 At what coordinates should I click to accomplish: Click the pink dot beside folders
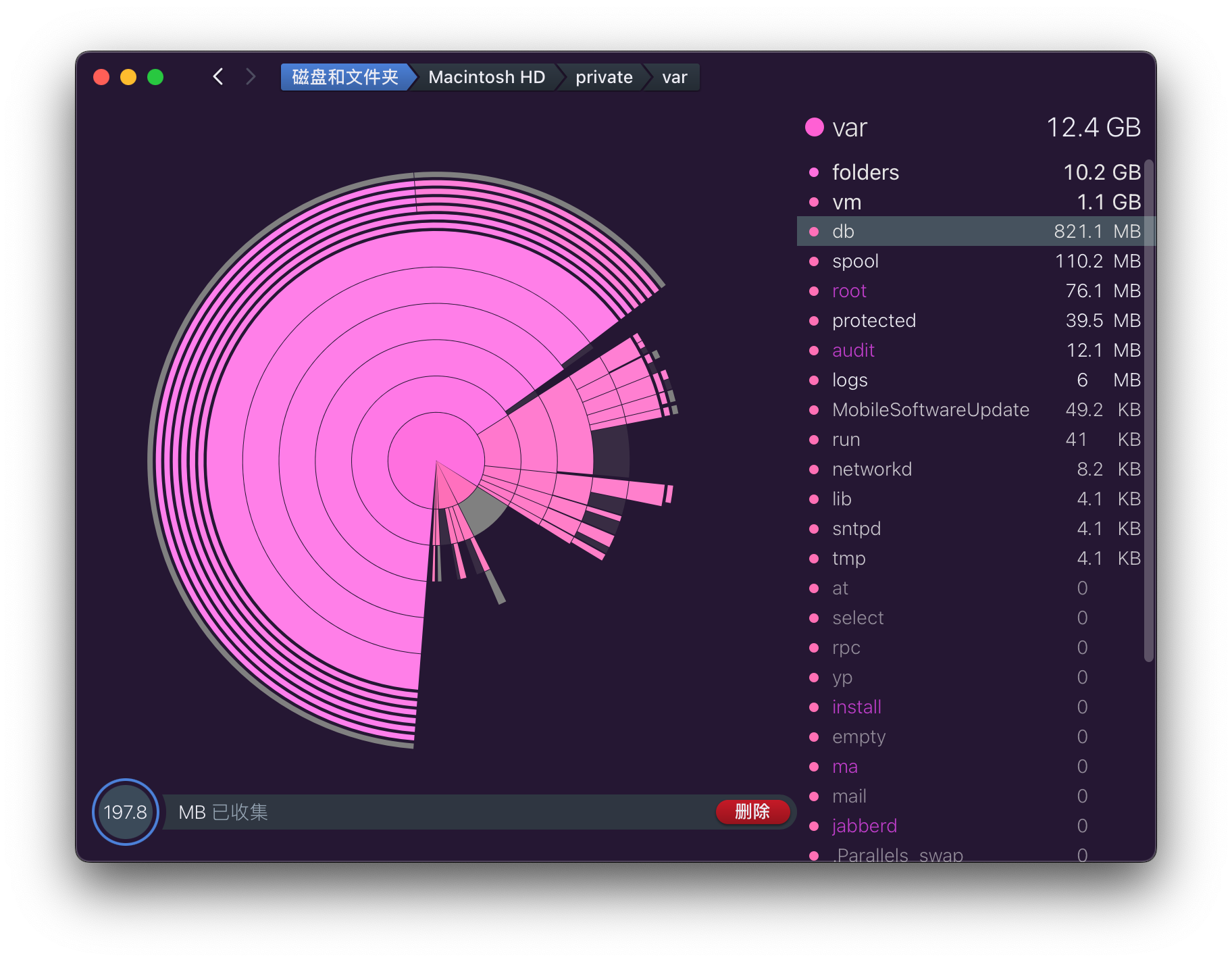[814, 172]
